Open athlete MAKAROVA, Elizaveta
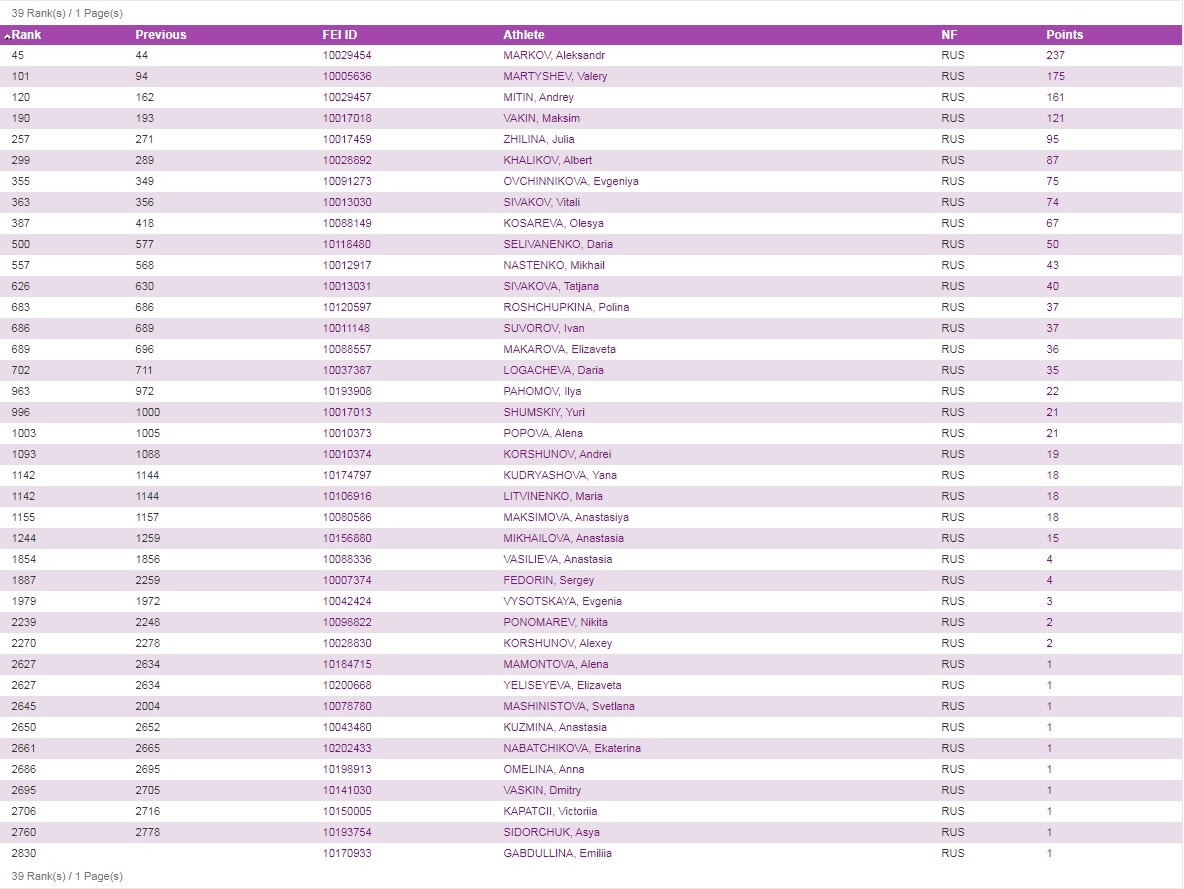 coord(560,350)
